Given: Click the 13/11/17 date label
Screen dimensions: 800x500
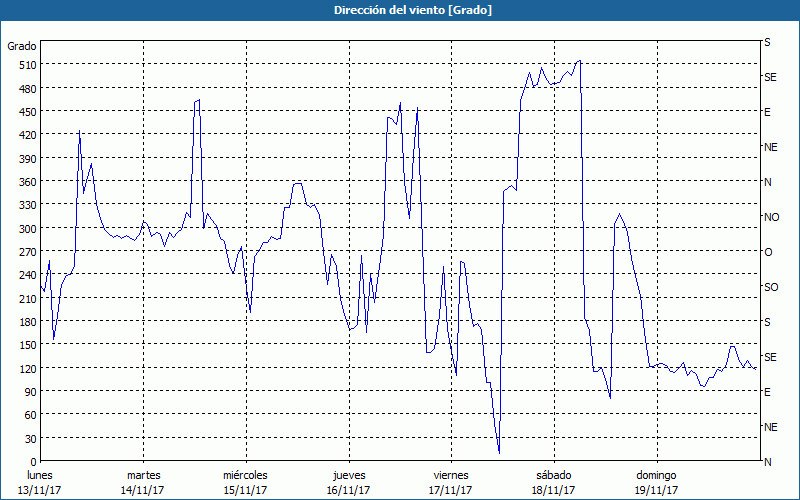Looking at the screenshot, I should click(x=40, y=490).
